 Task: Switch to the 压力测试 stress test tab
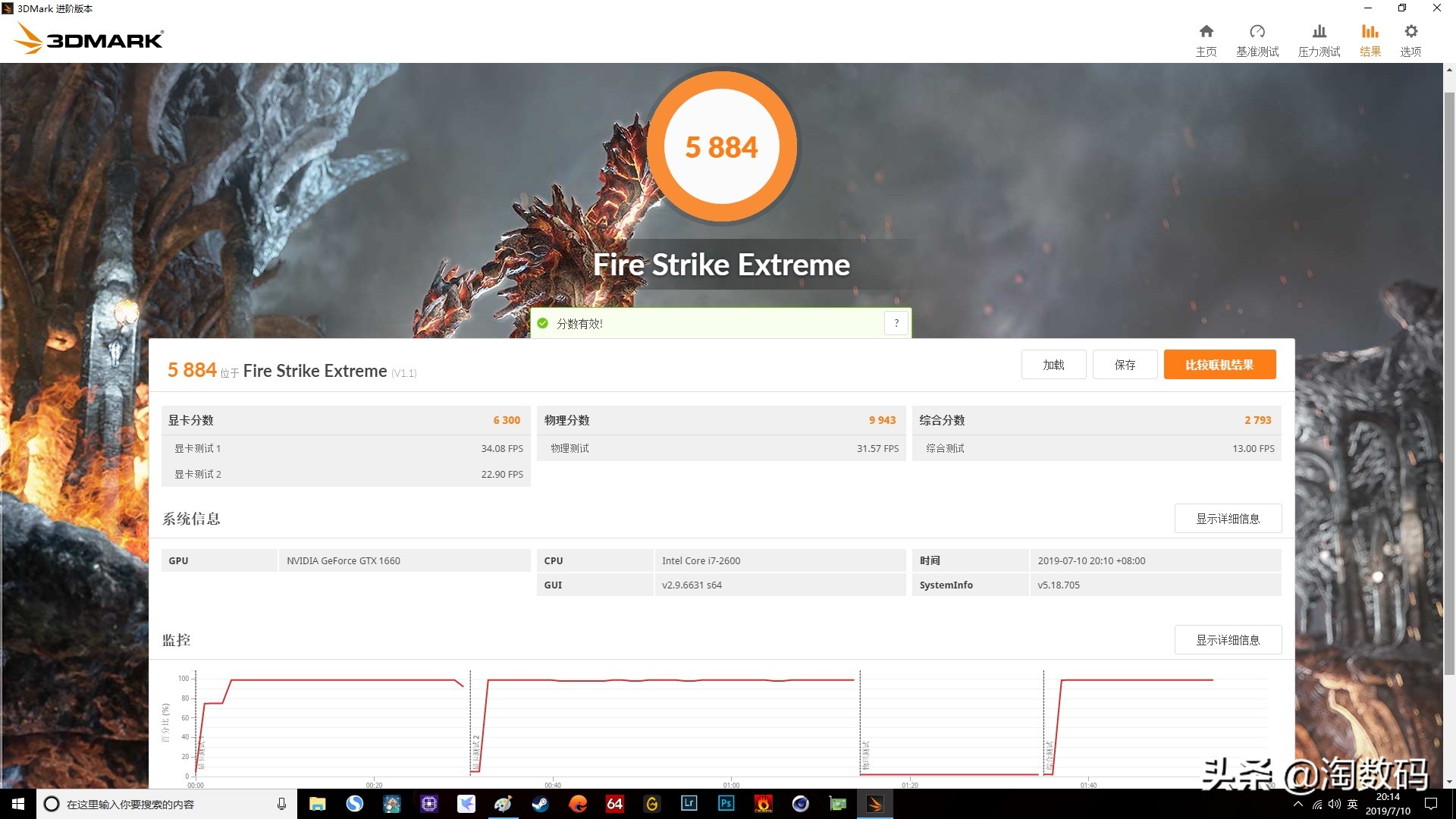(1319, 38)
